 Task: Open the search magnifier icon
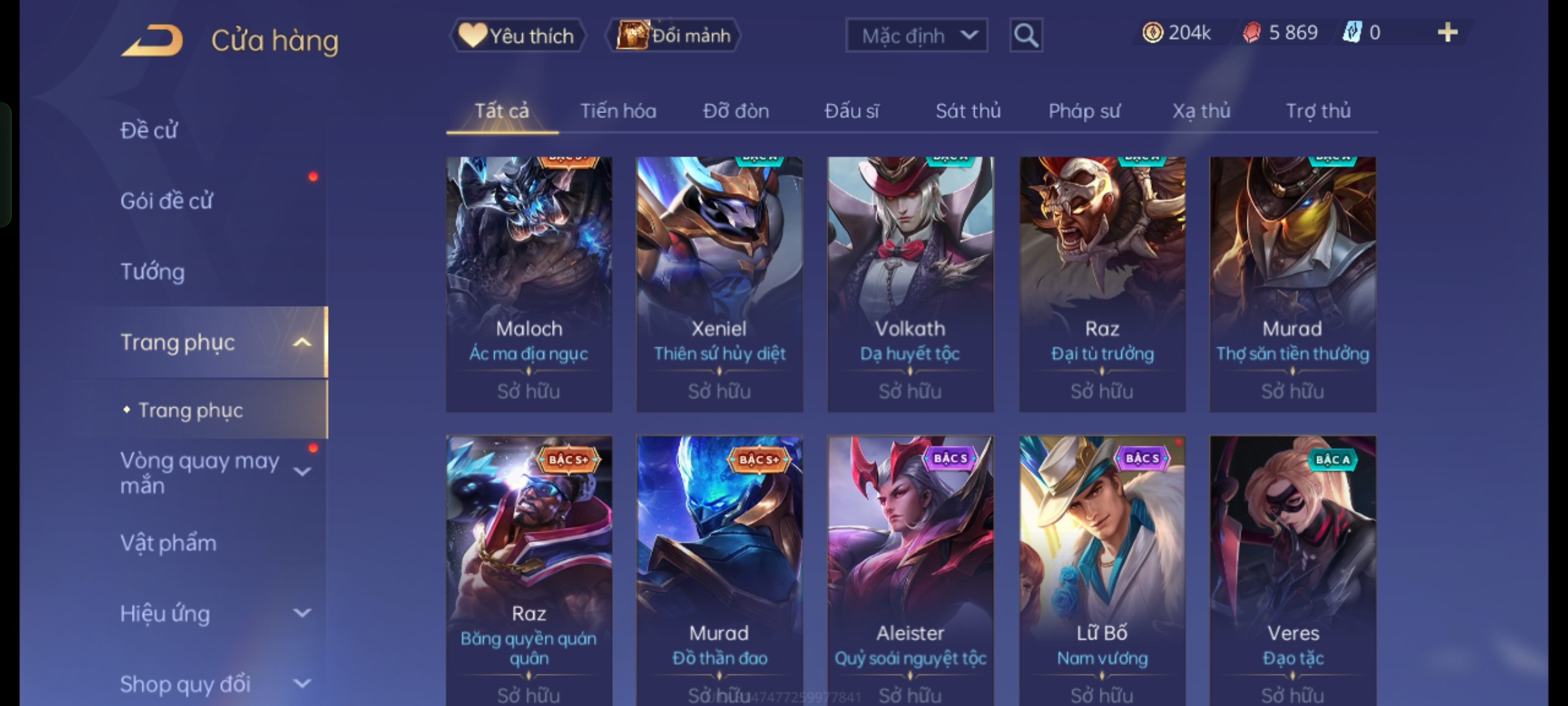(1026, 35)
